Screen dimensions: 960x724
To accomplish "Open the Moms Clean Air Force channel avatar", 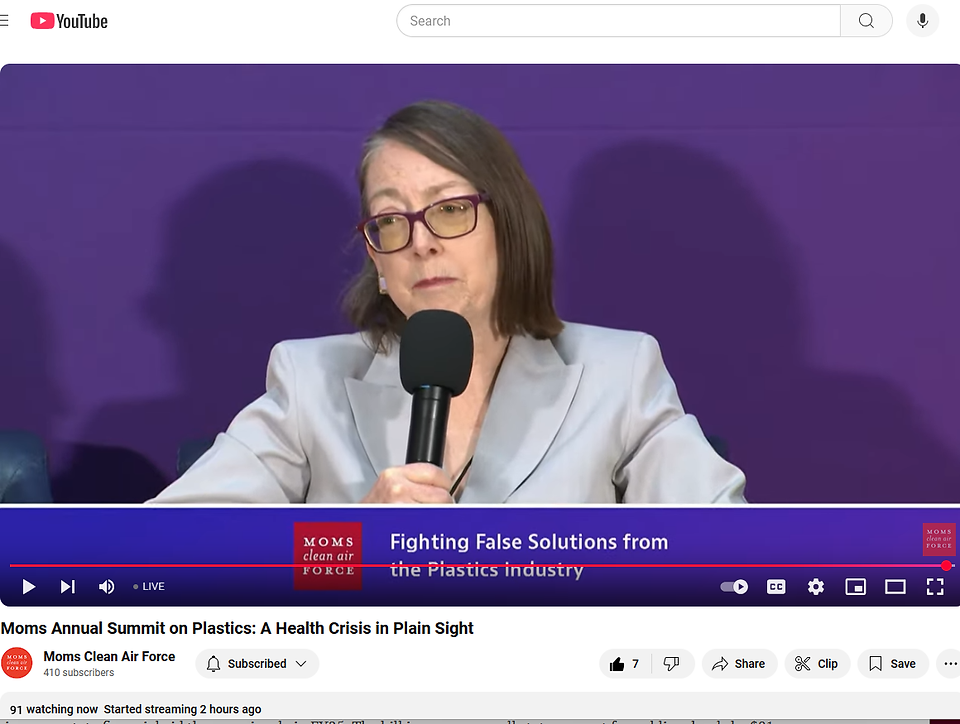I will [x=17, y=663].
